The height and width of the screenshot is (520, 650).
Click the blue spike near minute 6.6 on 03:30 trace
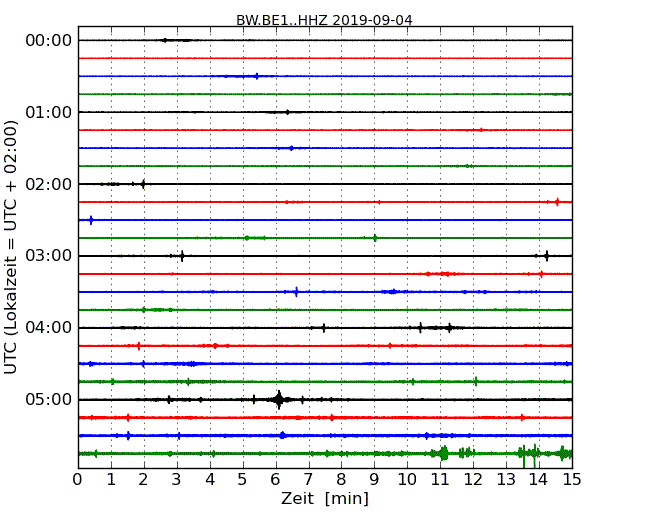pyautogui.click(x=296, y=292)
